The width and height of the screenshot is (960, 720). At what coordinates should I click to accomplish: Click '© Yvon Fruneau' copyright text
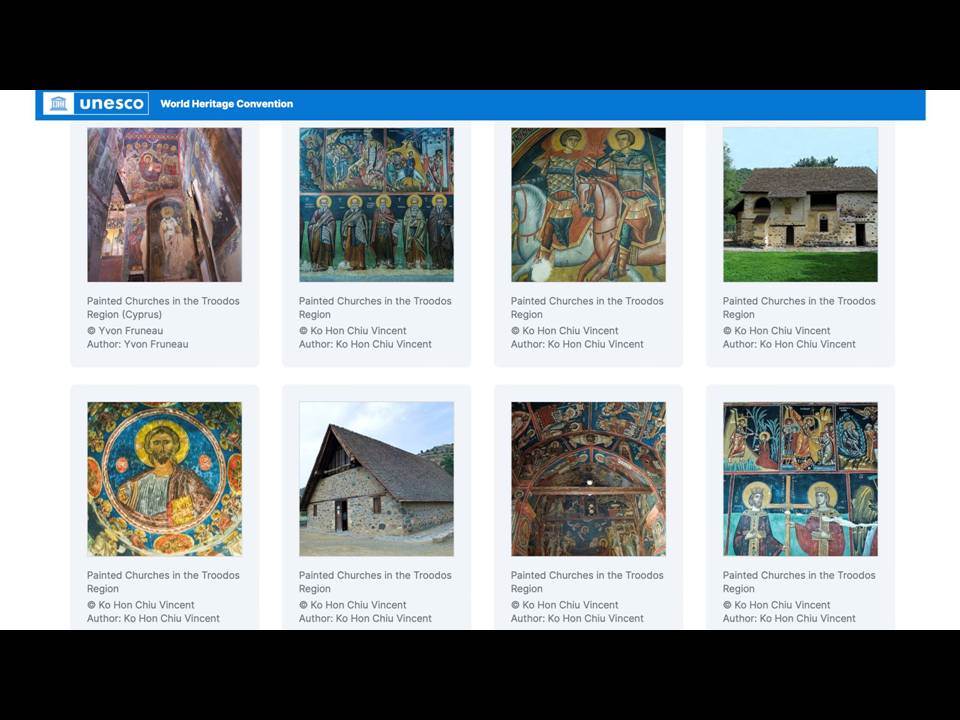click(x=125, y=331)
